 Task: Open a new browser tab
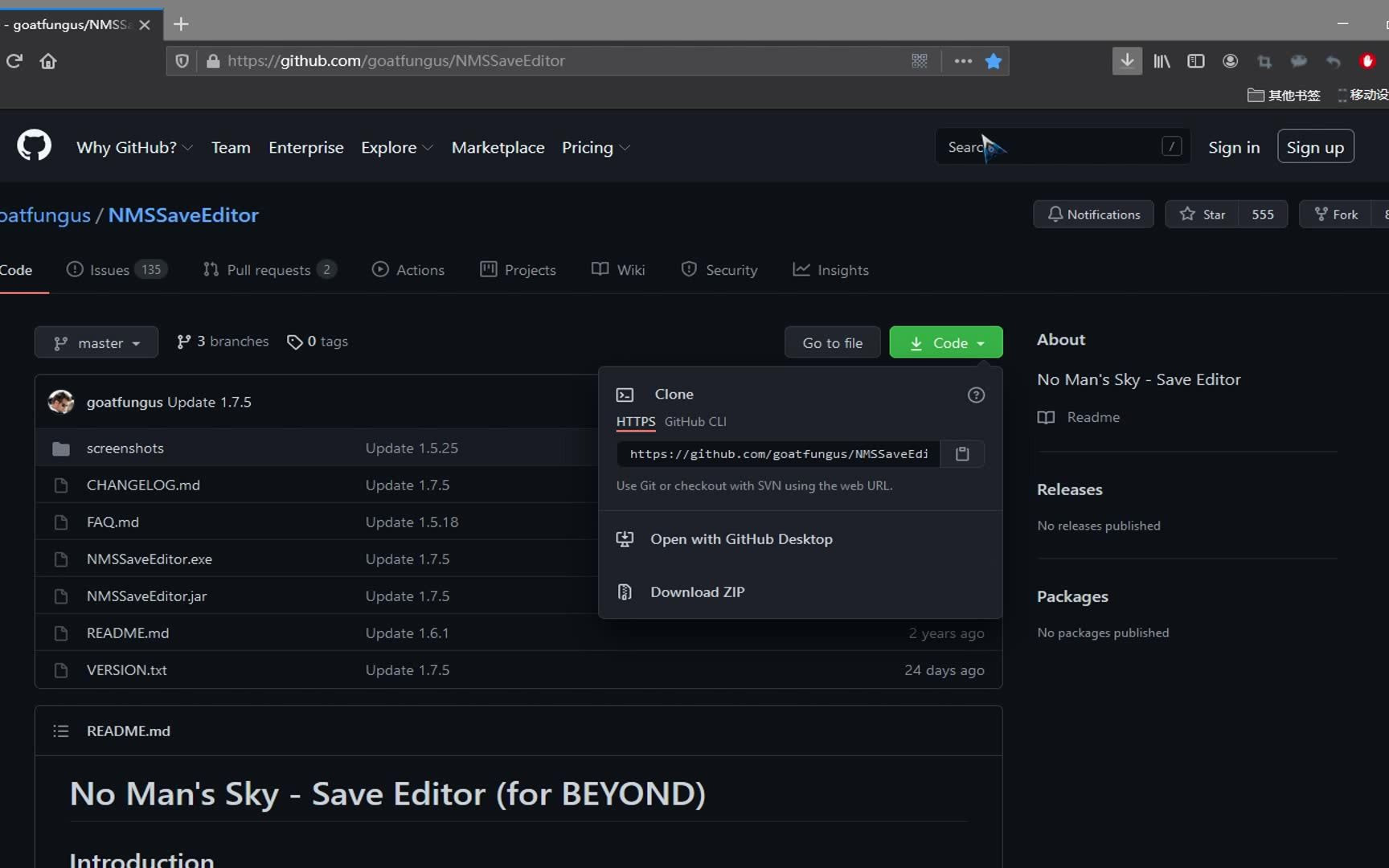point(181,24)
